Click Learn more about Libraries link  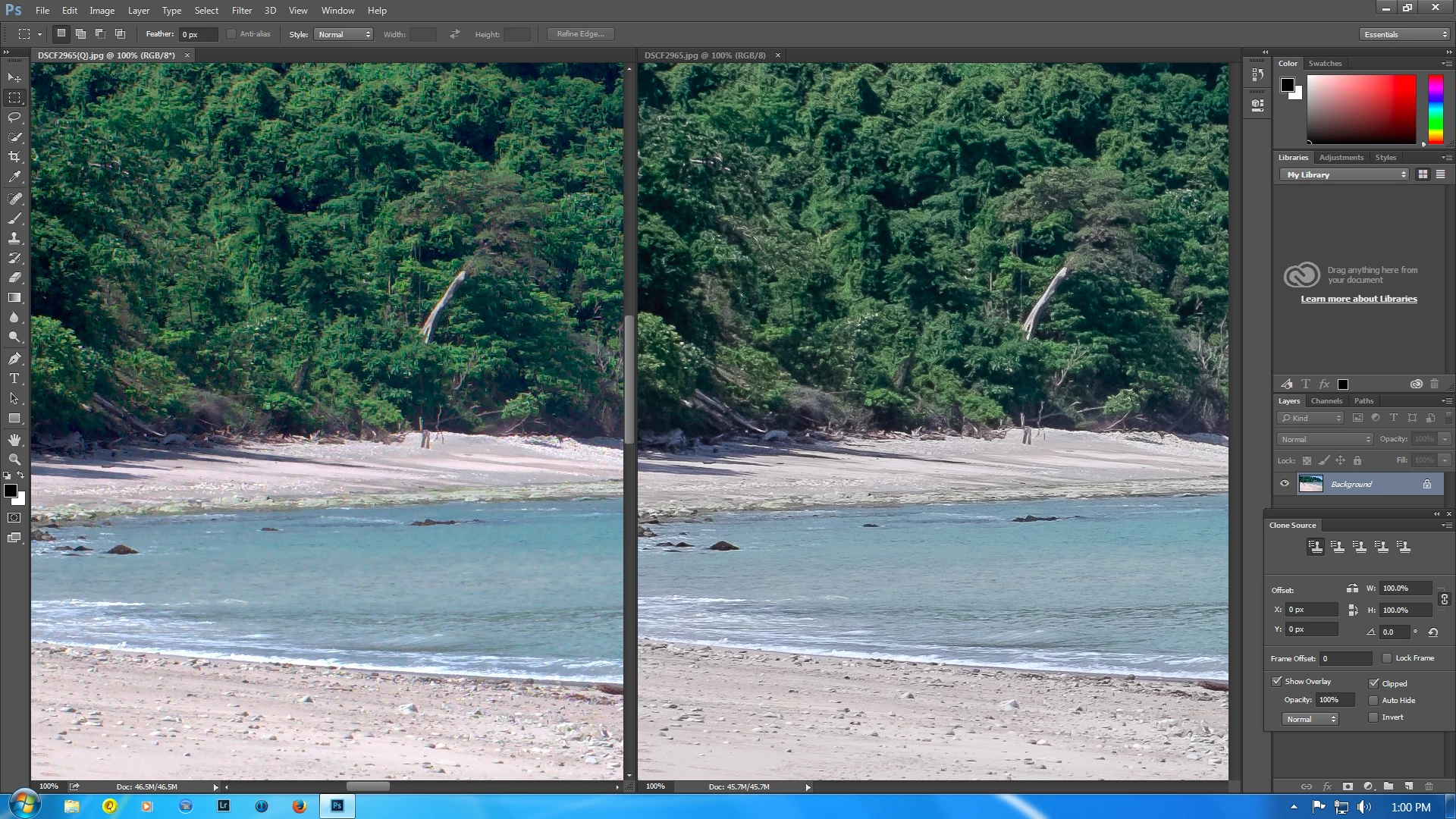click(x=1359, y=299)
